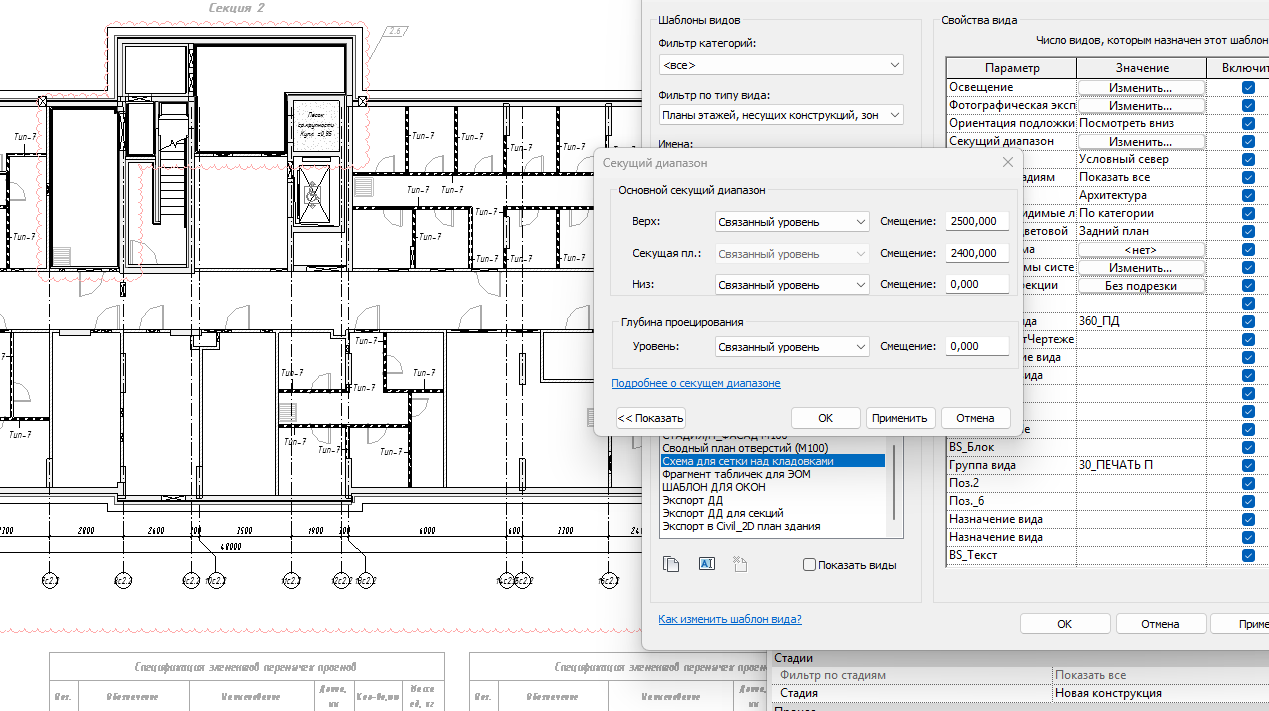Screen dimensions: 1269x711
Task: Click the Условный север value cell
Action: [x=1141, y=159]
